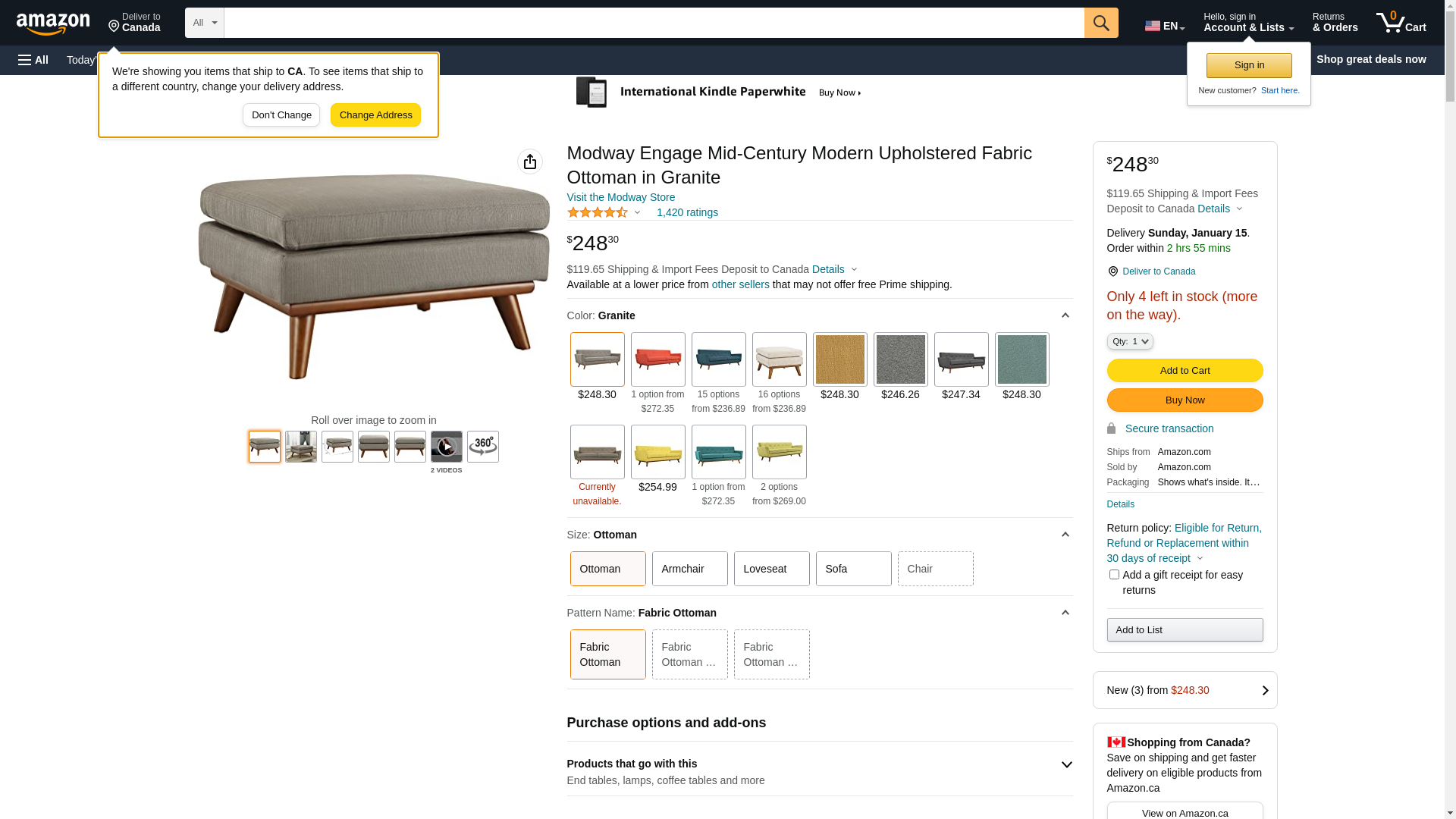Image resolution: width=1456 pixels, height=819 pixels.
Task: Select the Armchair size option
Action: [689, 569]
